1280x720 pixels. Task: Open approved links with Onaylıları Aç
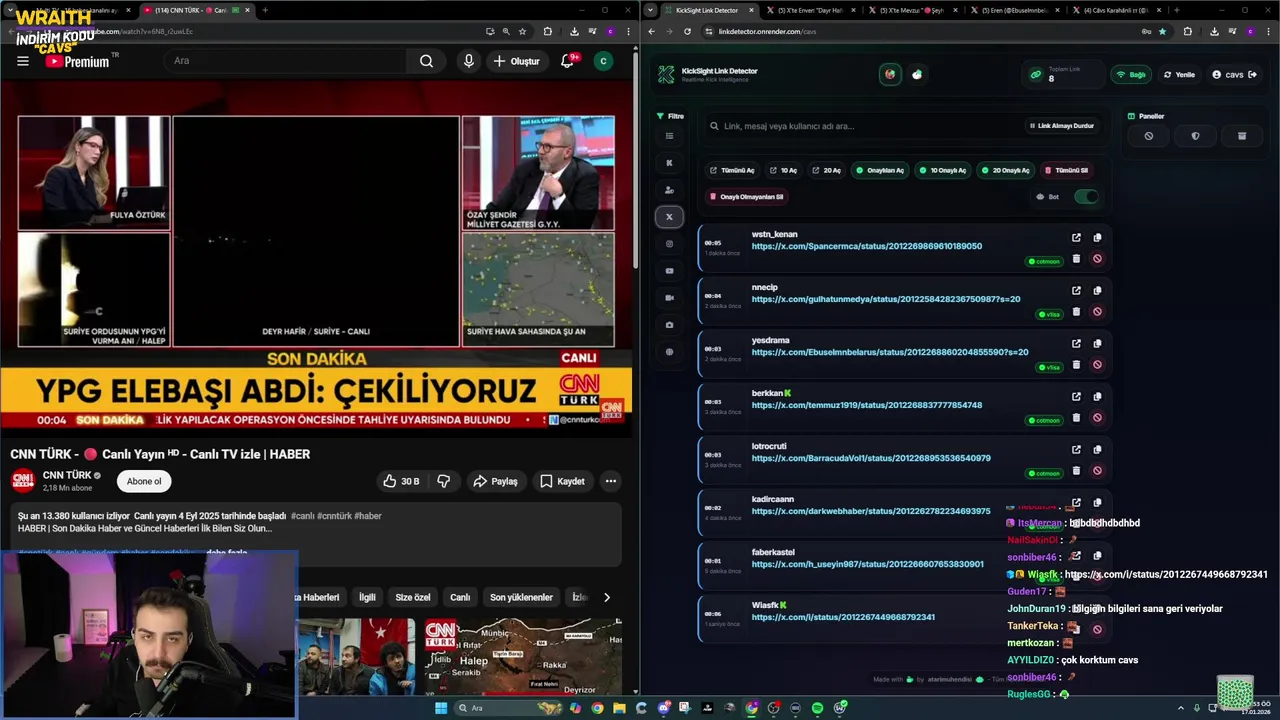(879, 170)
